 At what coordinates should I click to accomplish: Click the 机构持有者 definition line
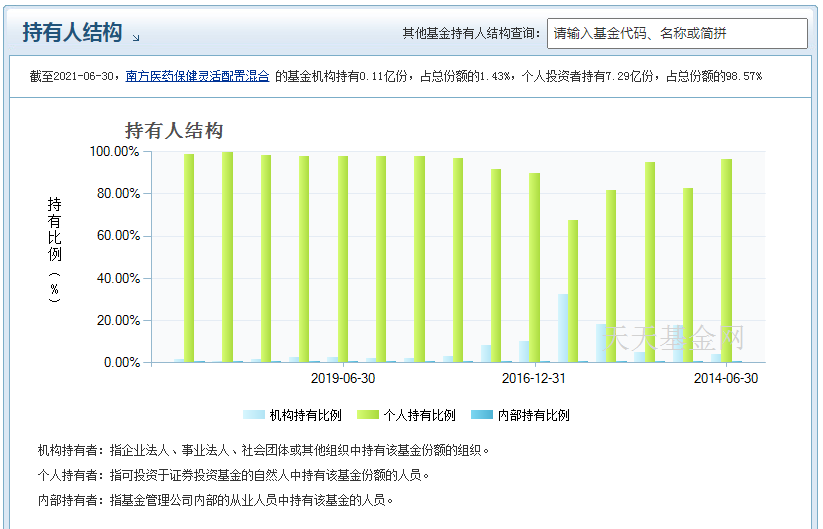tap(263, 450)
